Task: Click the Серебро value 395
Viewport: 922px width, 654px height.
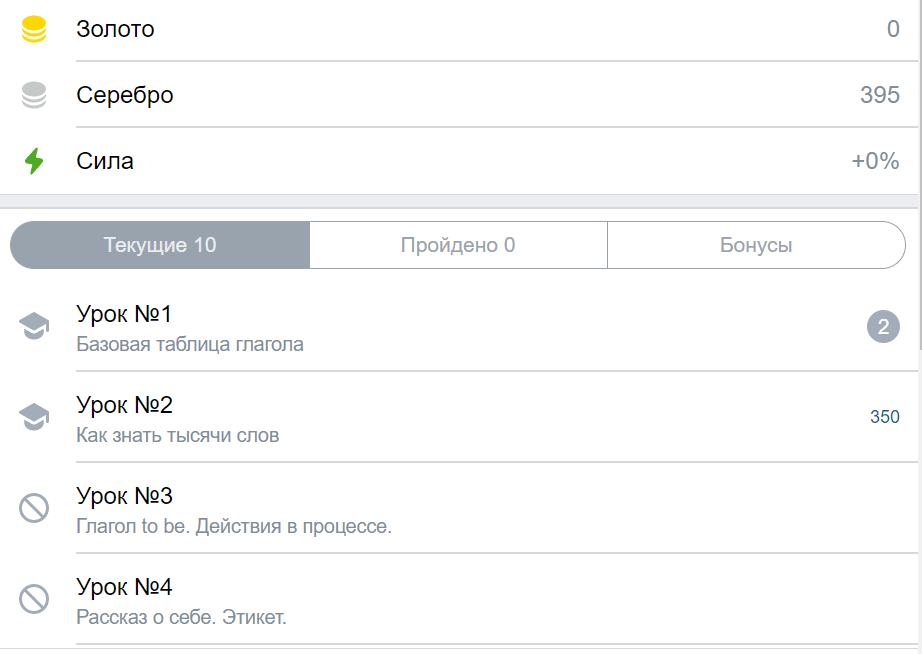Action: point(880,95)
